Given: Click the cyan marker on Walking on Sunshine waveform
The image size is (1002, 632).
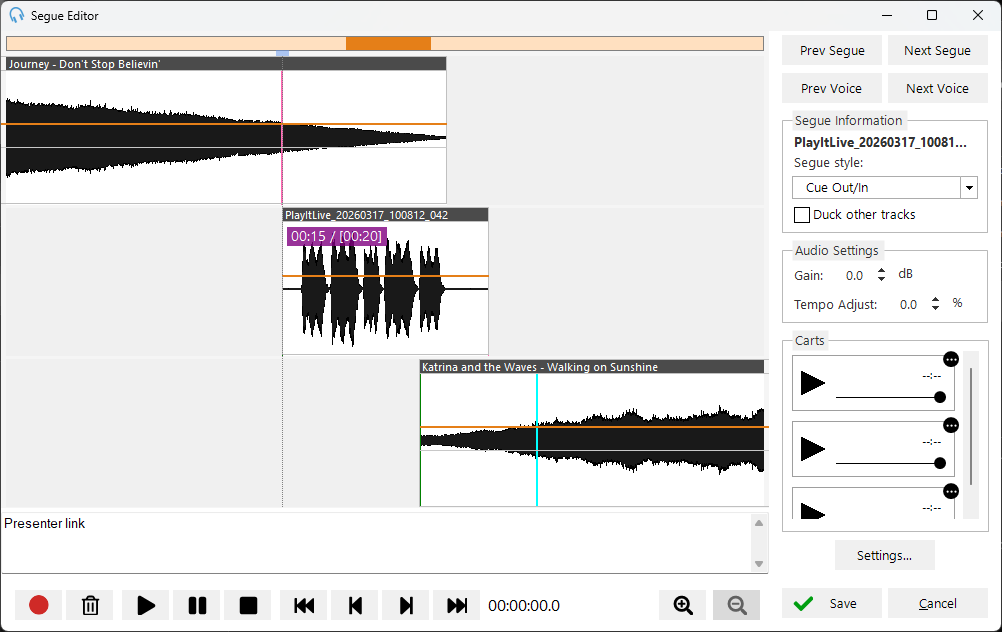Looking at the screenshot, I should 537,440.
